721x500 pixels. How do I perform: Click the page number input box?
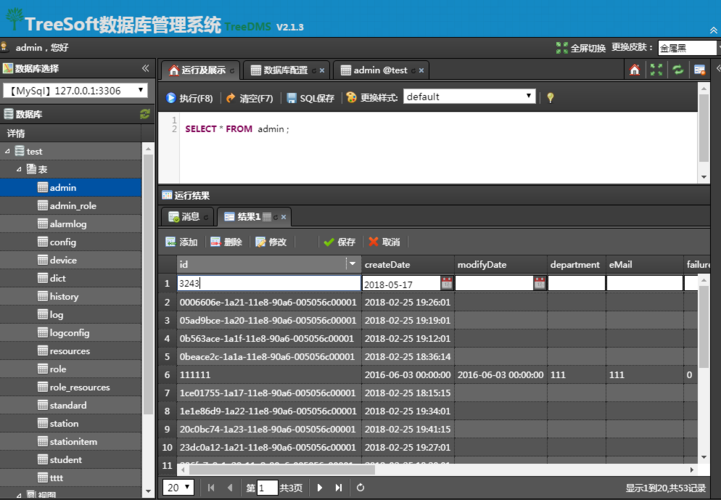[x=268, y=488]
